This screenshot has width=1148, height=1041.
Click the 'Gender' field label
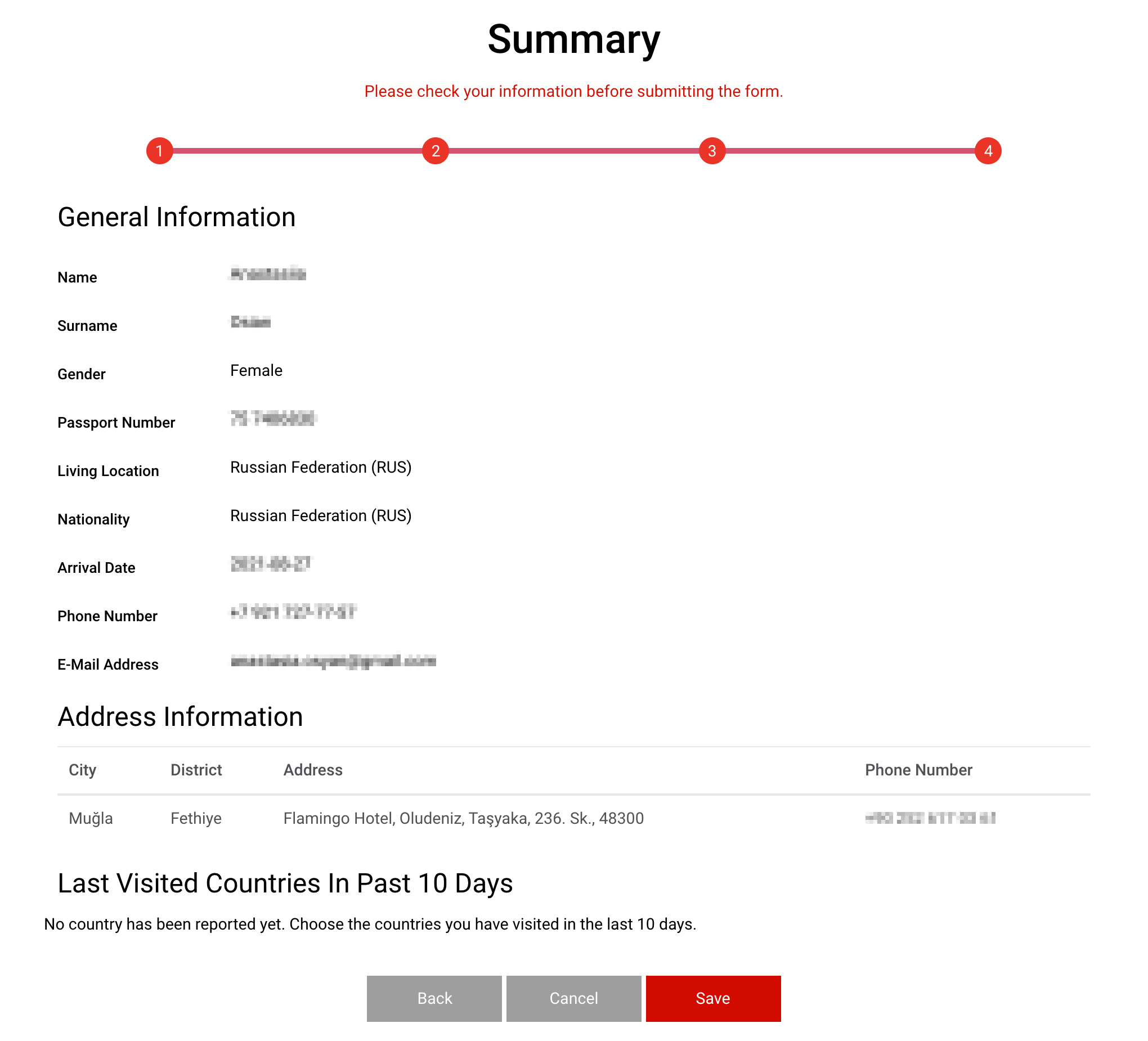pos(82,374)
